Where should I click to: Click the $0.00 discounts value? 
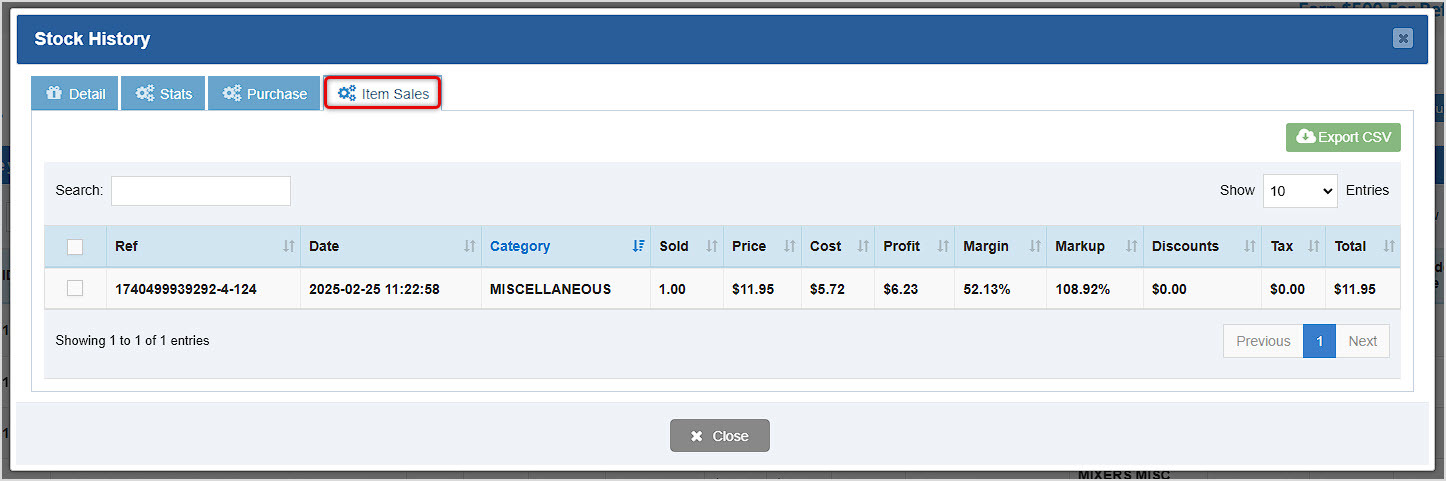[x=1169, y=289]
